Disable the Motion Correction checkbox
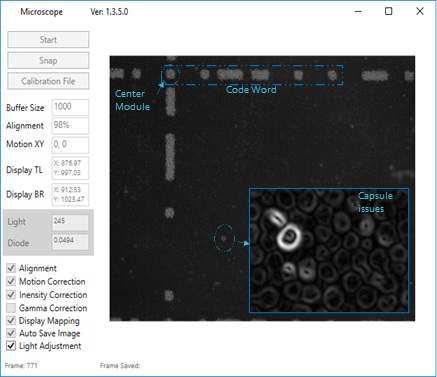The image size is (437, 377). (11, 281)
